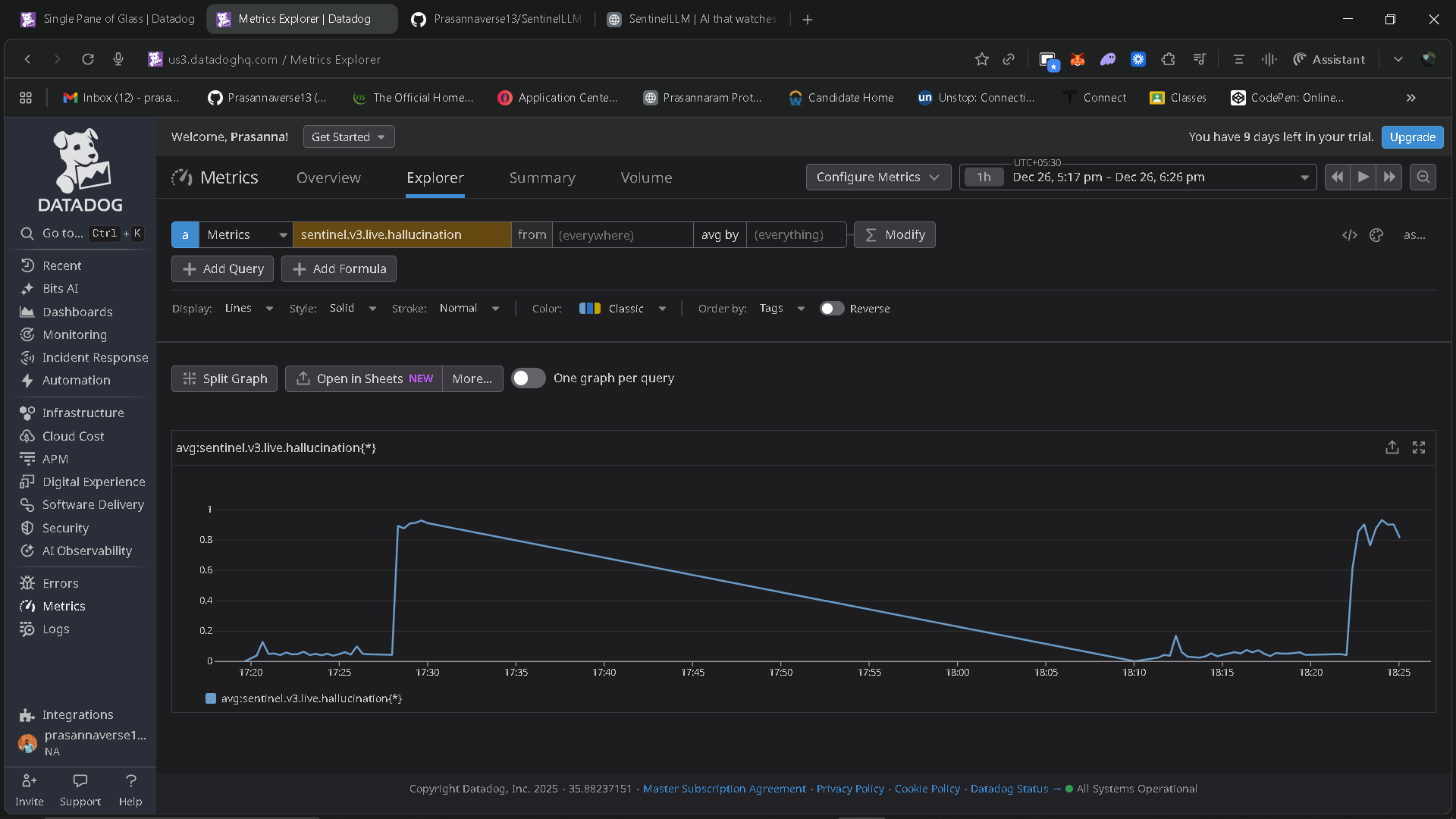Click the Datadog logo

click(80, 171)
